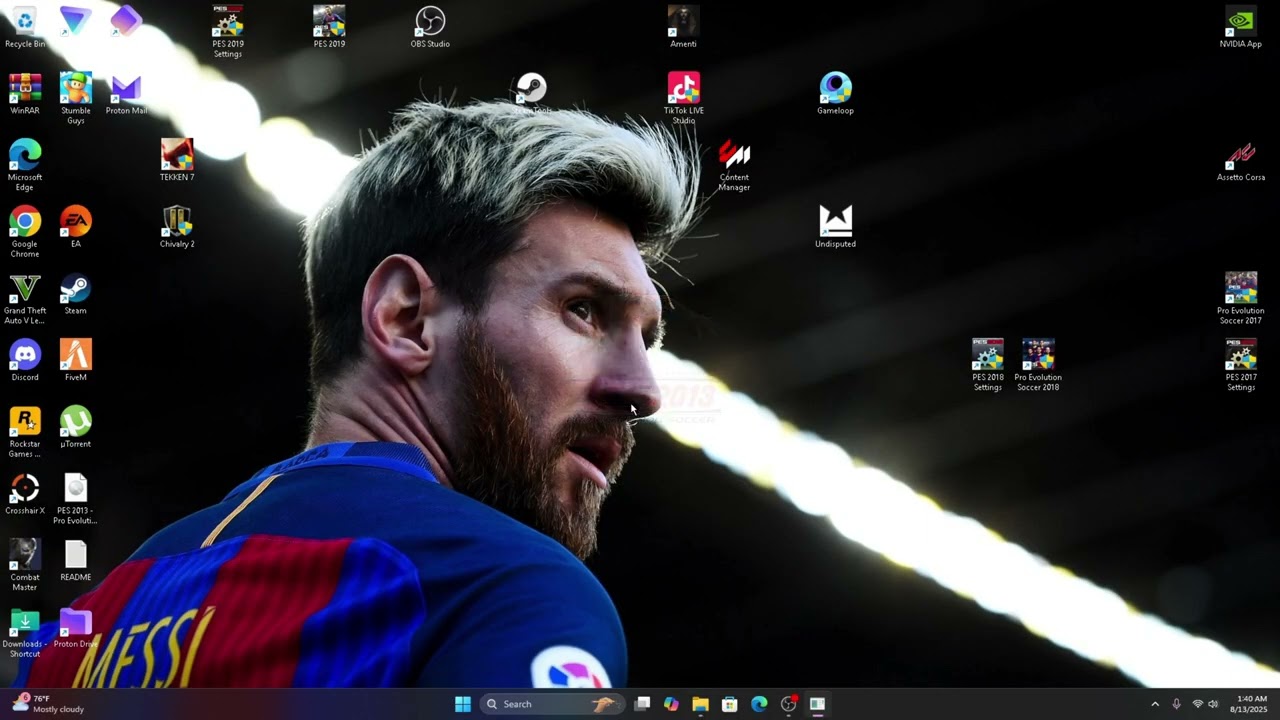
Task: Select the Stumble Guys desktop icon
Action: [75, 98]
